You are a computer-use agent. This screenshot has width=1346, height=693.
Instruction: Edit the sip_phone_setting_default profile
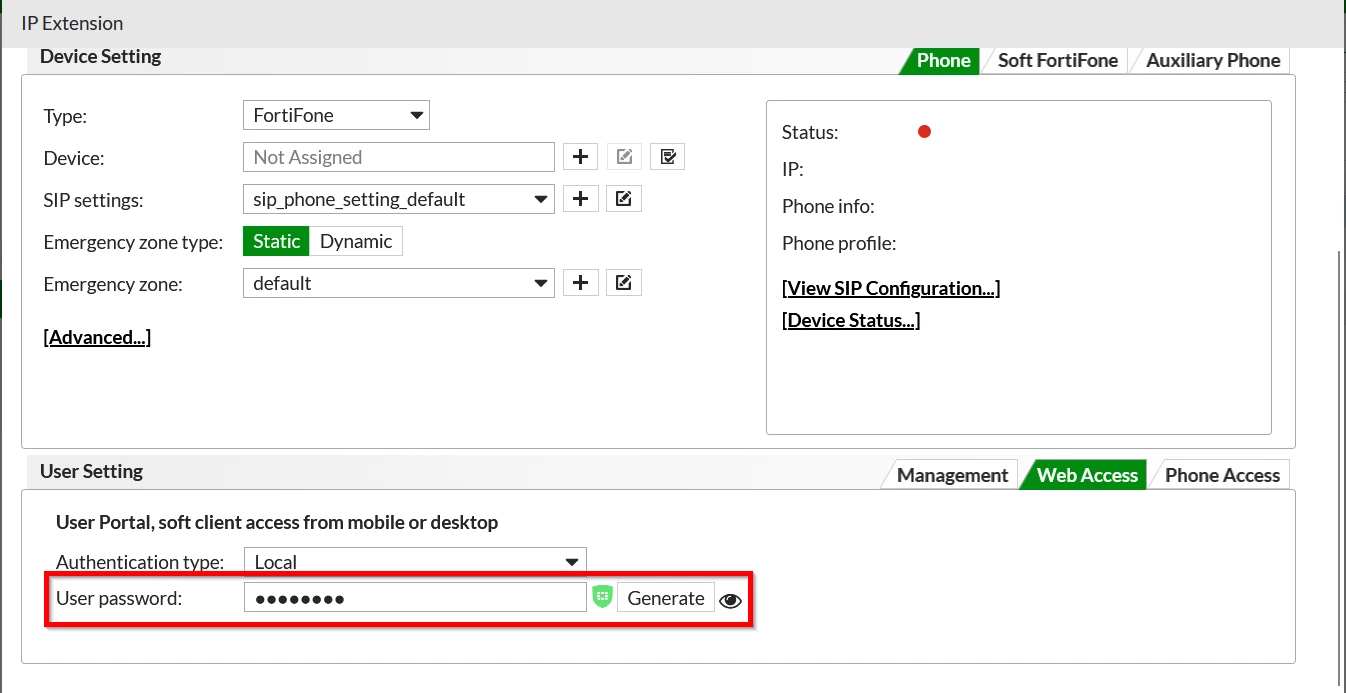pos(624,199)
